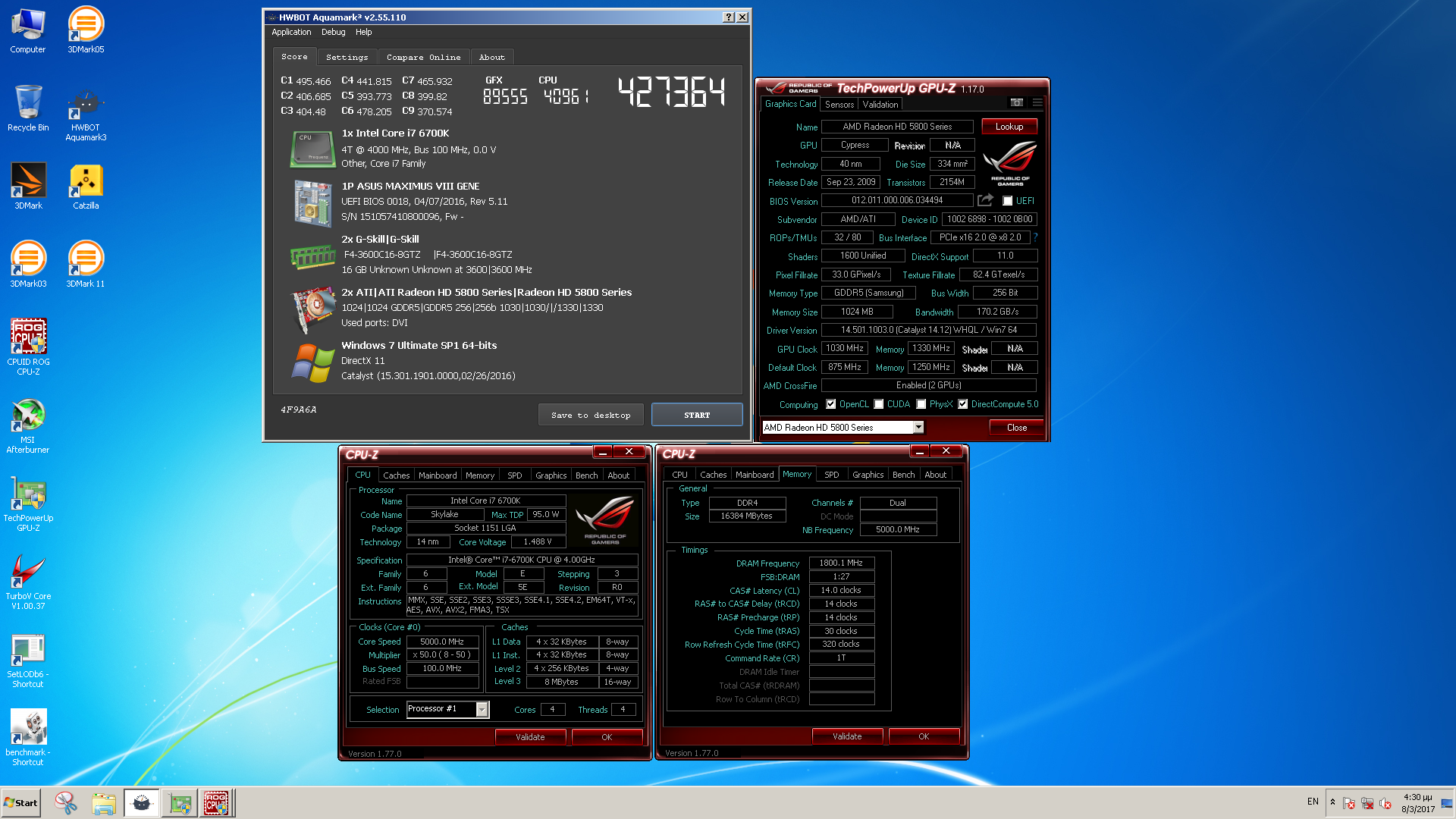Viewport: 1456px width, 819px height.
Task: Switch to HWBOT Aquamark taskbar button
Action: click(x=142, y=803)
